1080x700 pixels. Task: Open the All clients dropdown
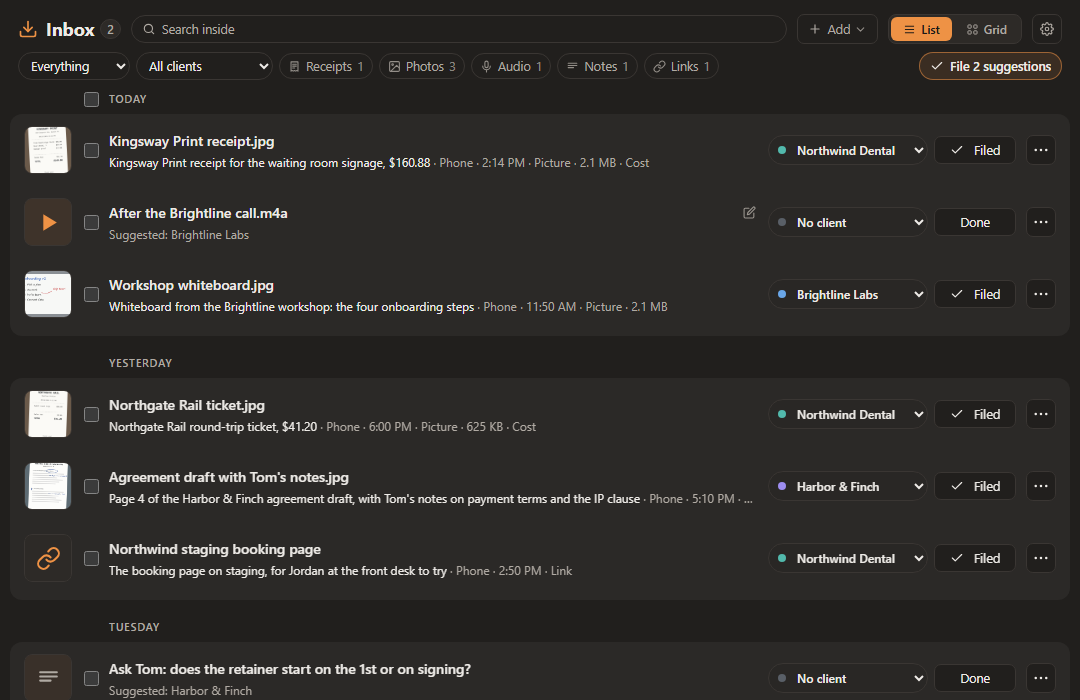coord(205,66)
